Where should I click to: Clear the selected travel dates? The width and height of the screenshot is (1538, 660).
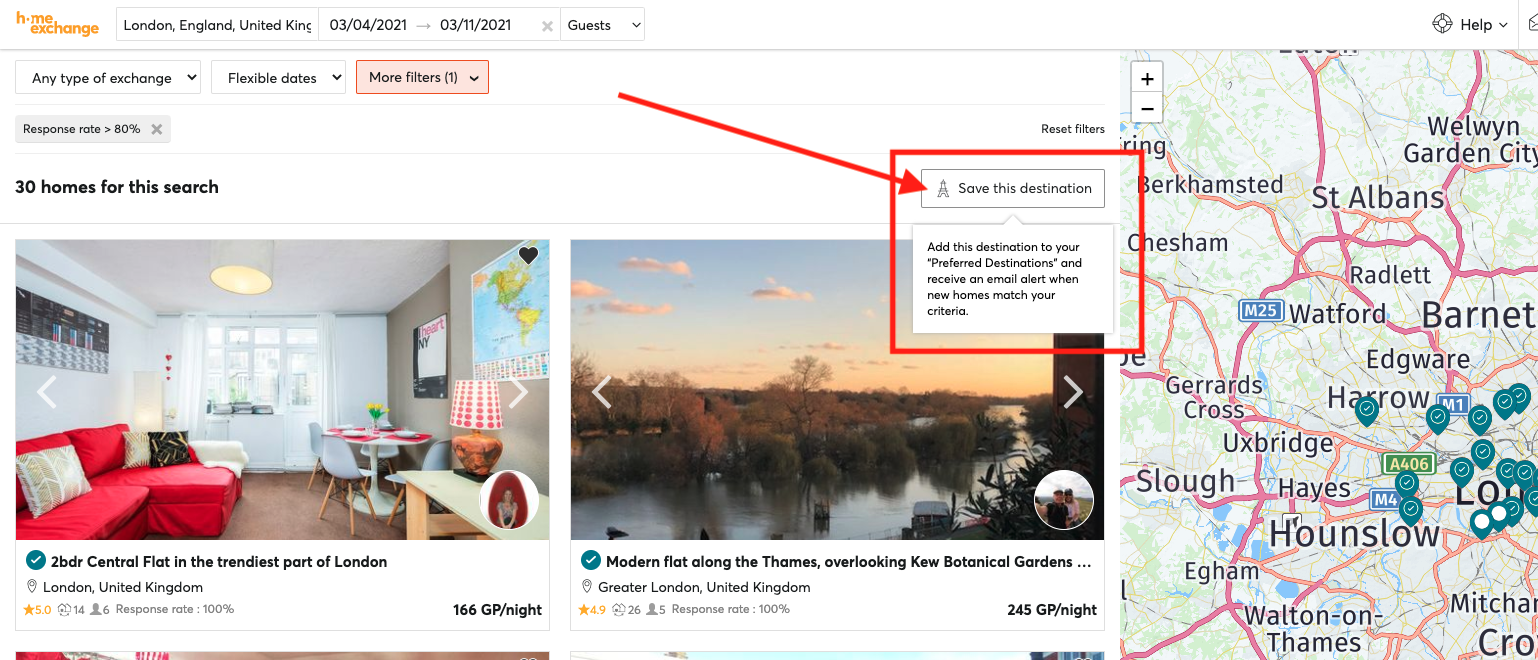pos(548,24)
